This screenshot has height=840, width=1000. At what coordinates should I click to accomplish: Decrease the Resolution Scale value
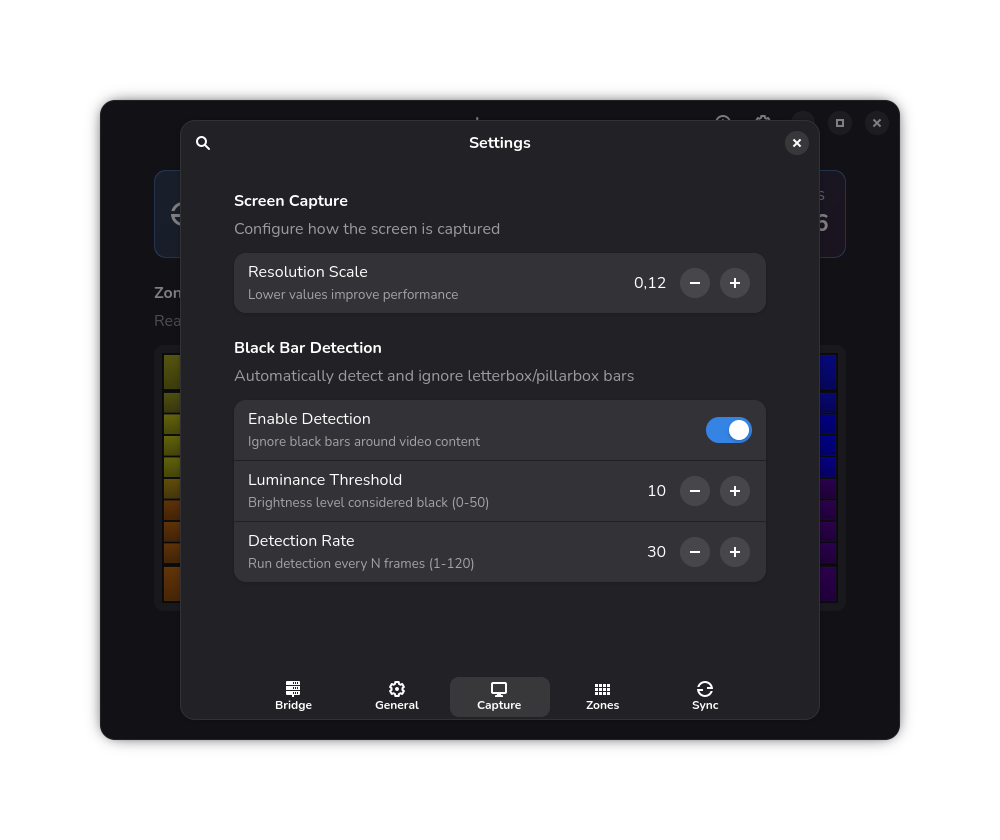point(695,283)
